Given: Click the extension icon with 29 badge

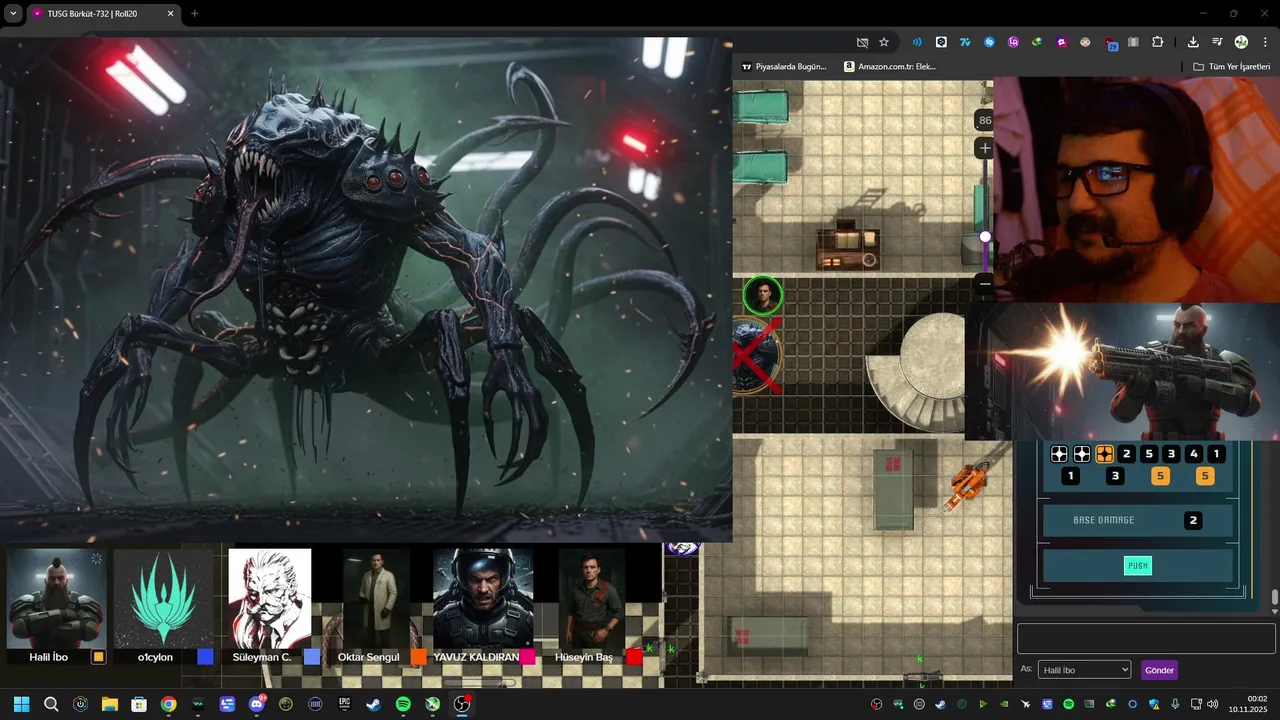Looking at the screenshot, I should 1111,43.
